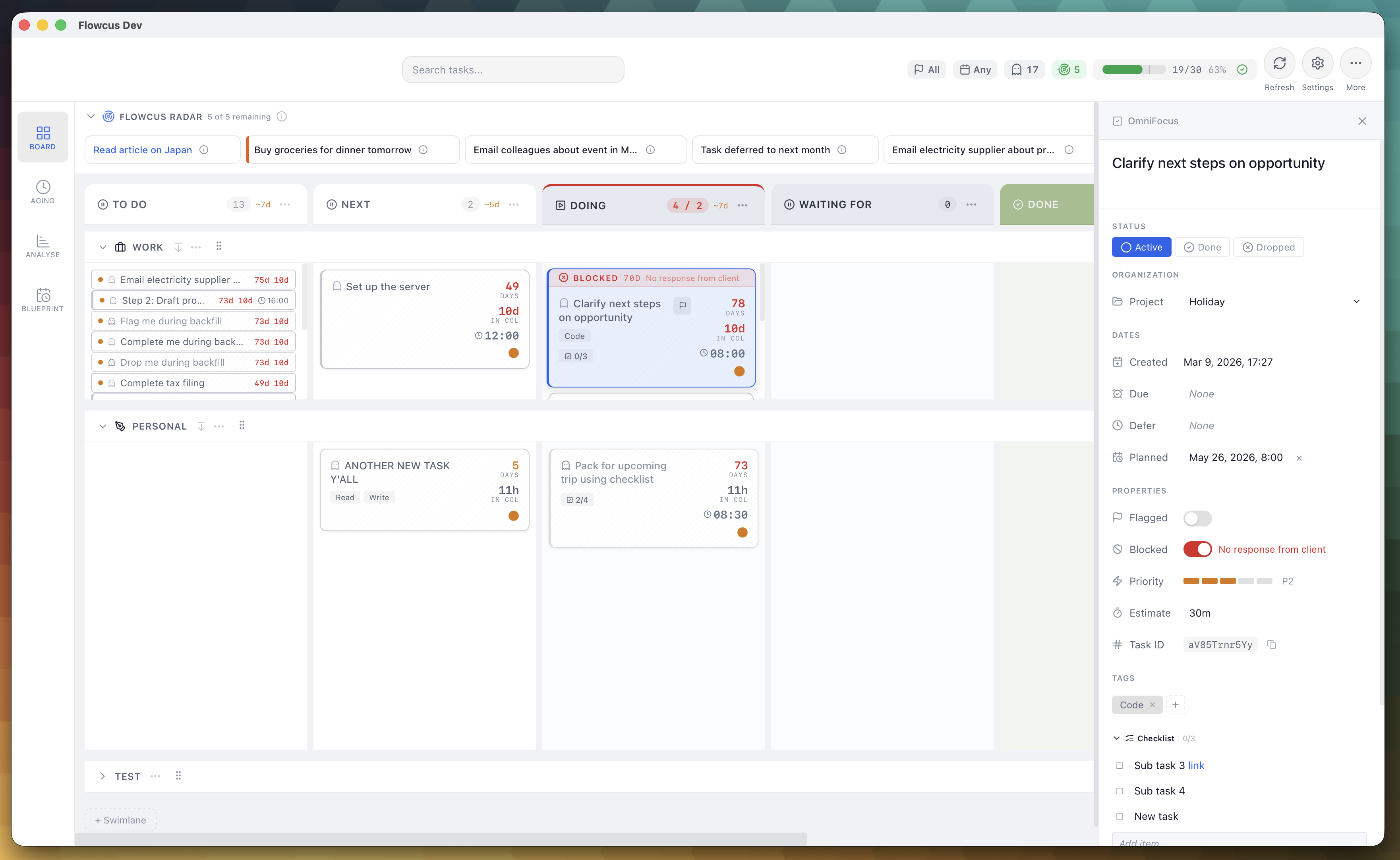Close the OmniFocus detail panel

[1362, 121]
